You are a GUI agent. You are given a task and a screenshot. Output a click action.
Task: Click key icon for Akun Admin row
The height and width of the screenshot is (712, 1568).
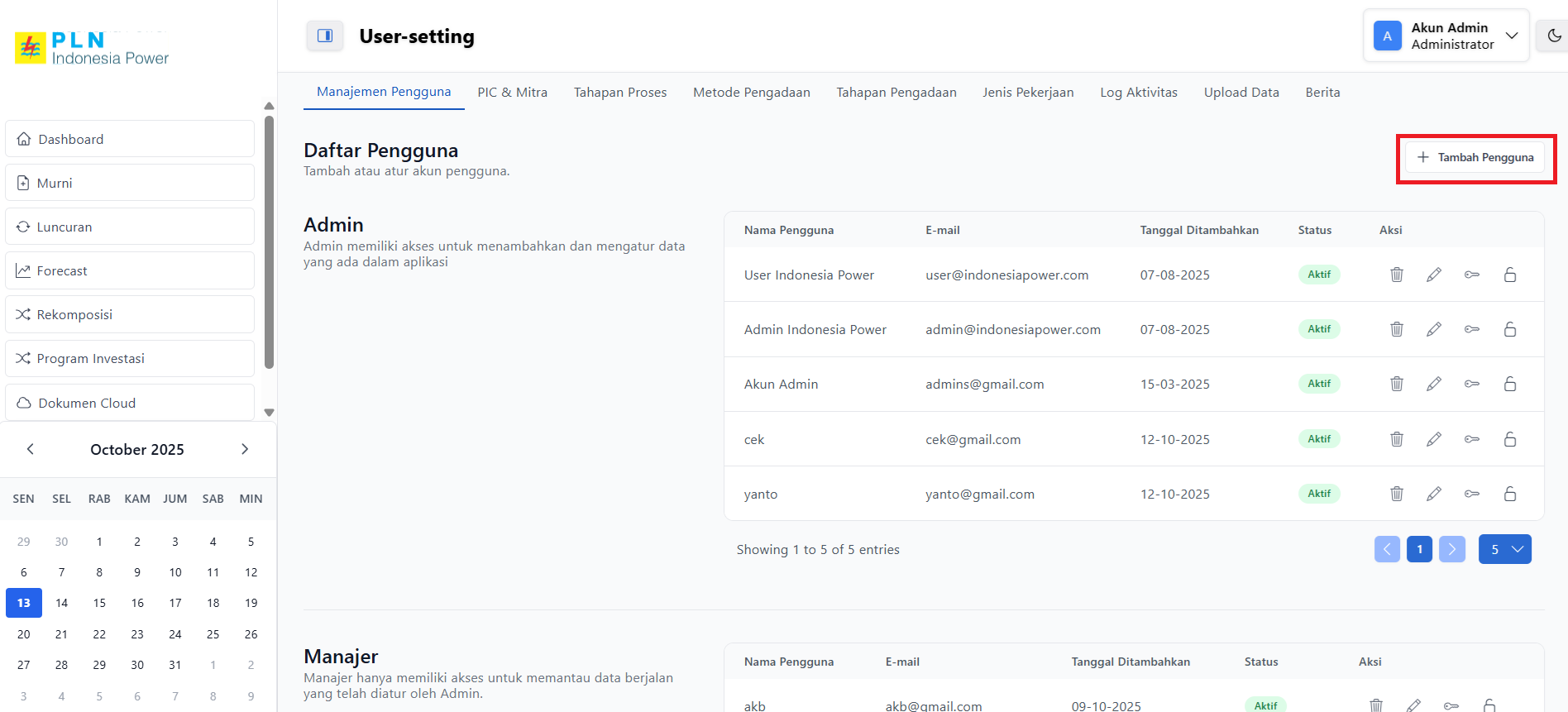(x=1472, y=384)
